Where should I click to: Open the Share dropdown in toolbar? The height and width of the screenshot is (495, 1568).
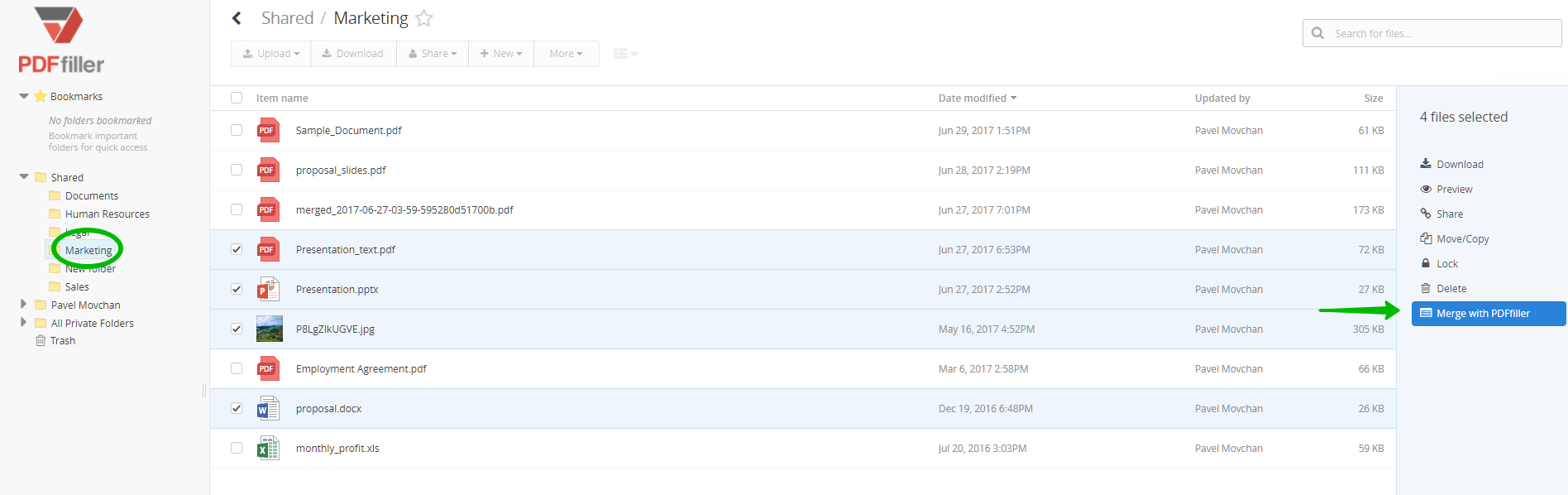[x=433, y=54]
